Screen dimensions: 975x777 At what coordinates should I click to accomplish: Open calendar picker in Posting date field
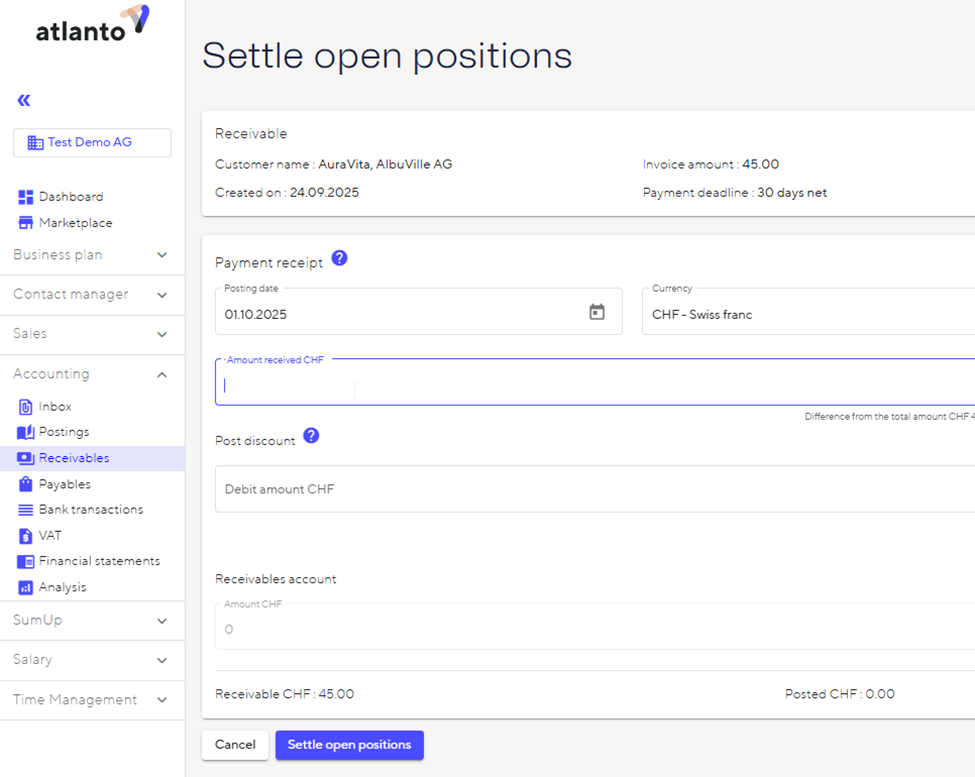coord(596,312)
